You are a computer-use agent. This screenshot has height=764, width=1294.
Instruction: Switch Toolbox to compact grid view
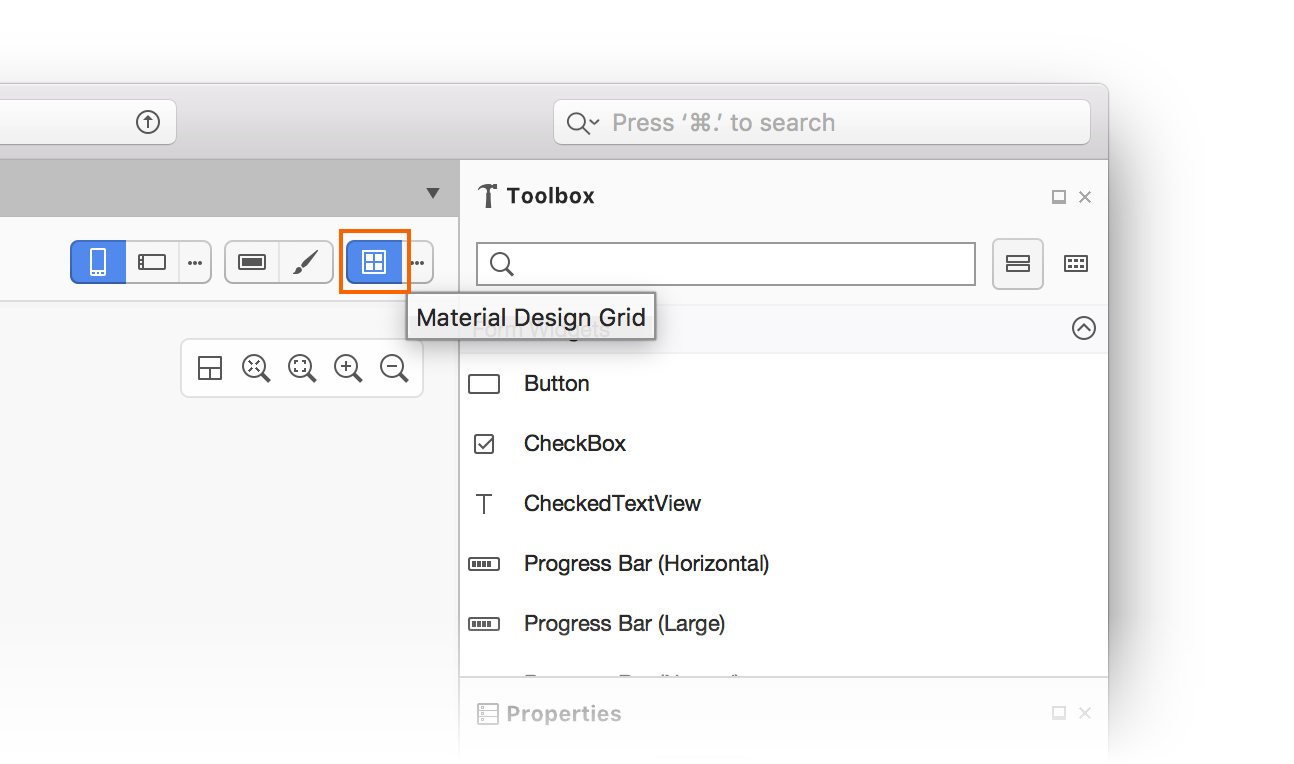1076,264
